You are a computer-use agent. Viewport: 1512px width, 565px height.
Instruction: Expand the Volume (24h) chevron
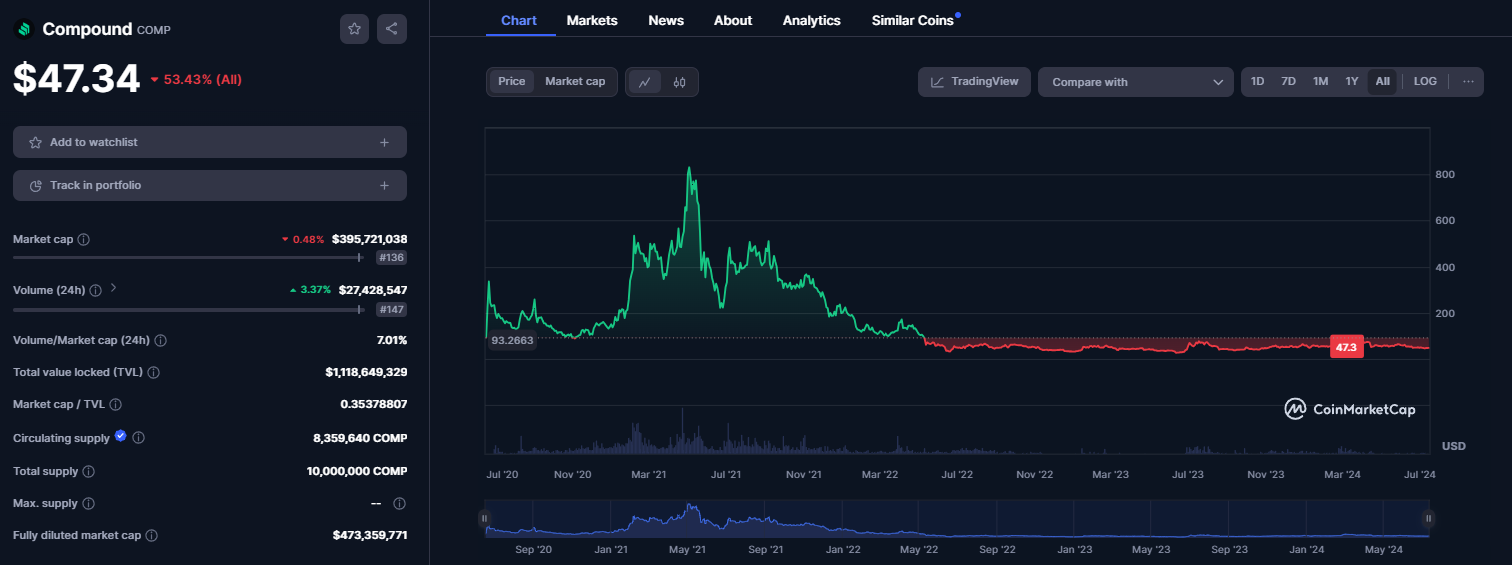pyautogui.click(x=113, y=288)
